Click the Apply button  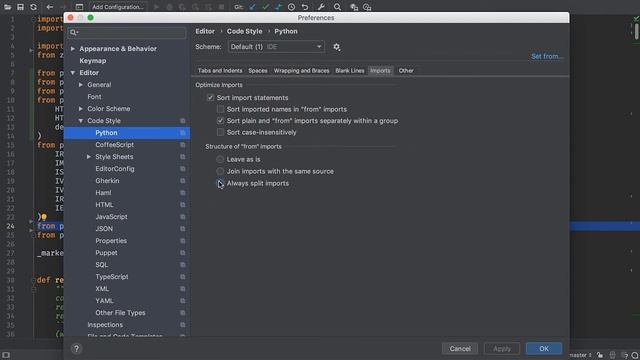pyautogui.click(x=502, y=349)
